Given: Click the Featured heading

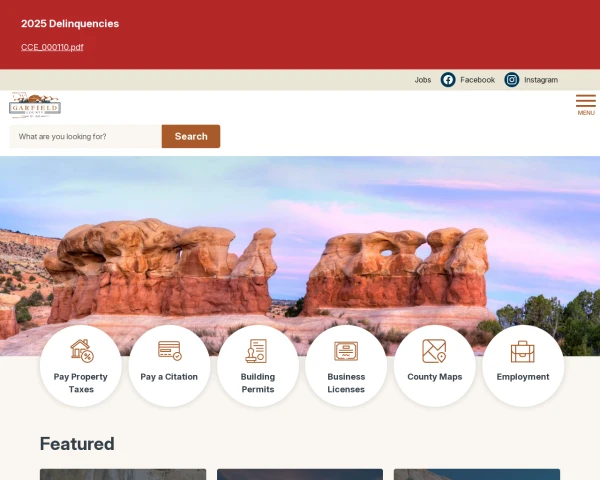Looking at the screenshot, I should coord(77,444).
